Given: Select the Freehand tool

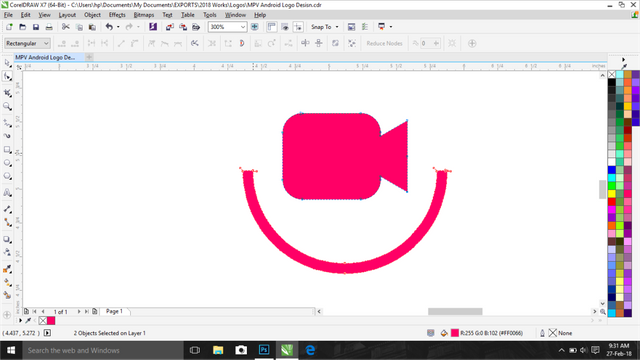Looking at the screenshot, I should [x=7, y=123].
